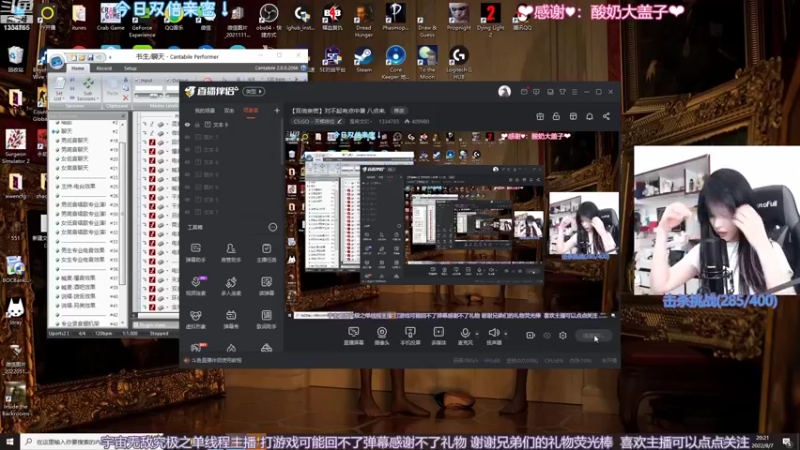Click the 麦克风 microphone icon
This screenshot has width=800, height=450.
tap(465, 333)
